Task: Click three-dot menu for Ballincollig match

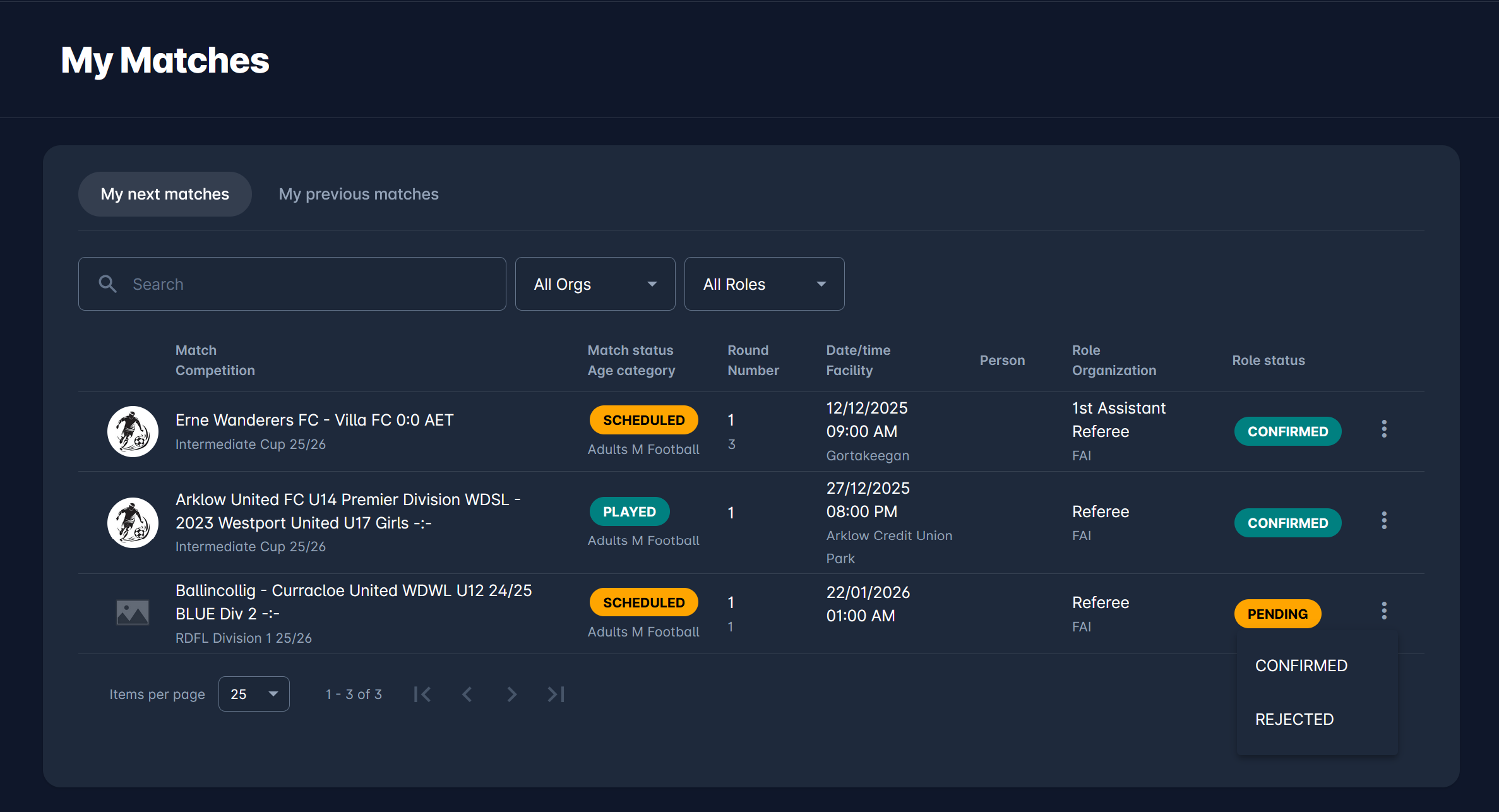Action: tap(1383, 611)
